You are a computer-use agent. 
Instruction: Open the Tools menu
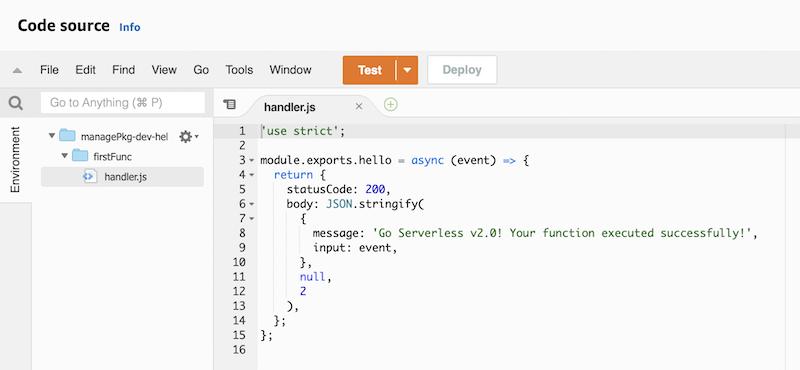click(239, 70)
